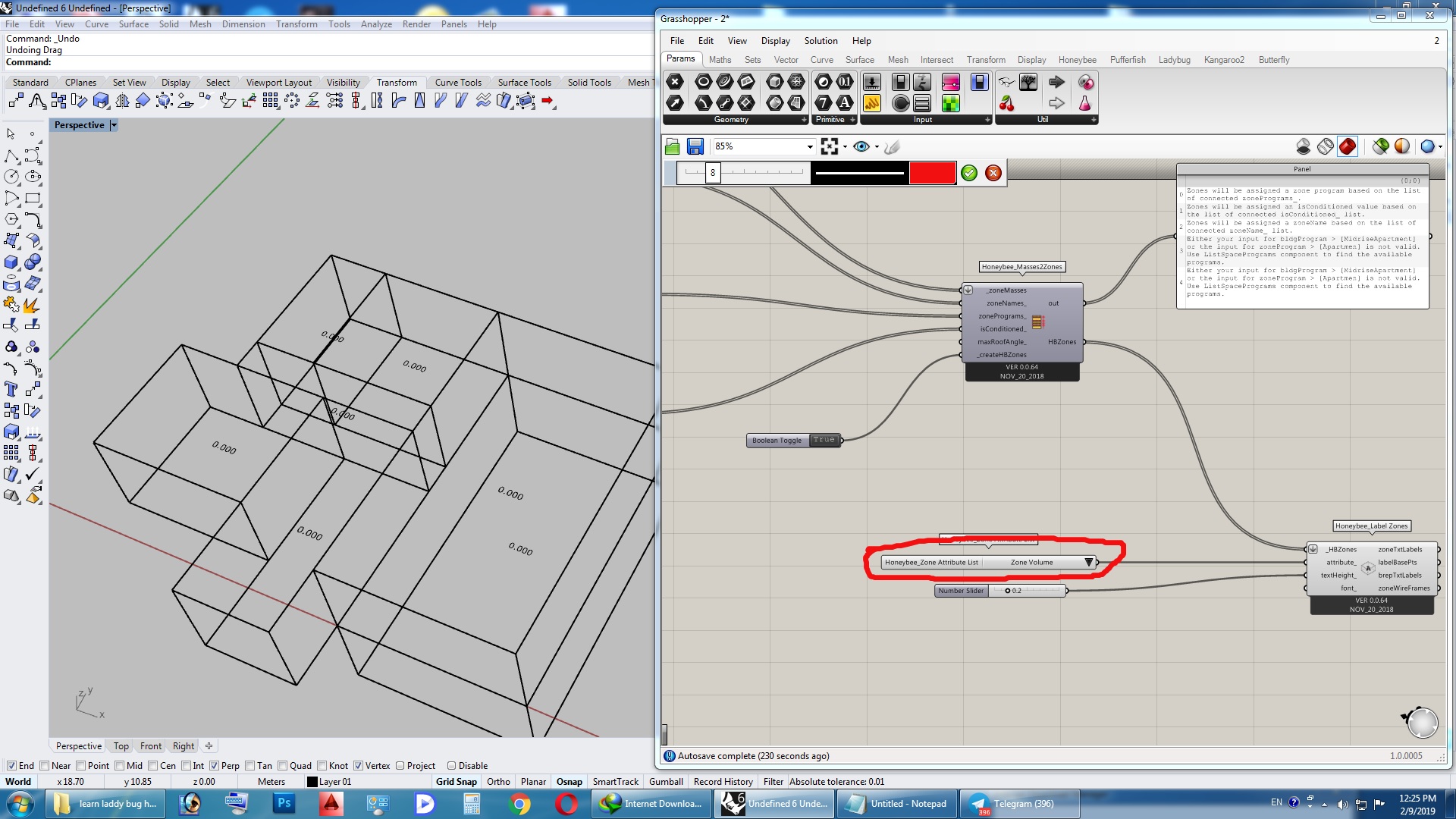Screen dimensions: 1456x819
Task: Select the Gradient input component icon
Action: pos(951,81)
